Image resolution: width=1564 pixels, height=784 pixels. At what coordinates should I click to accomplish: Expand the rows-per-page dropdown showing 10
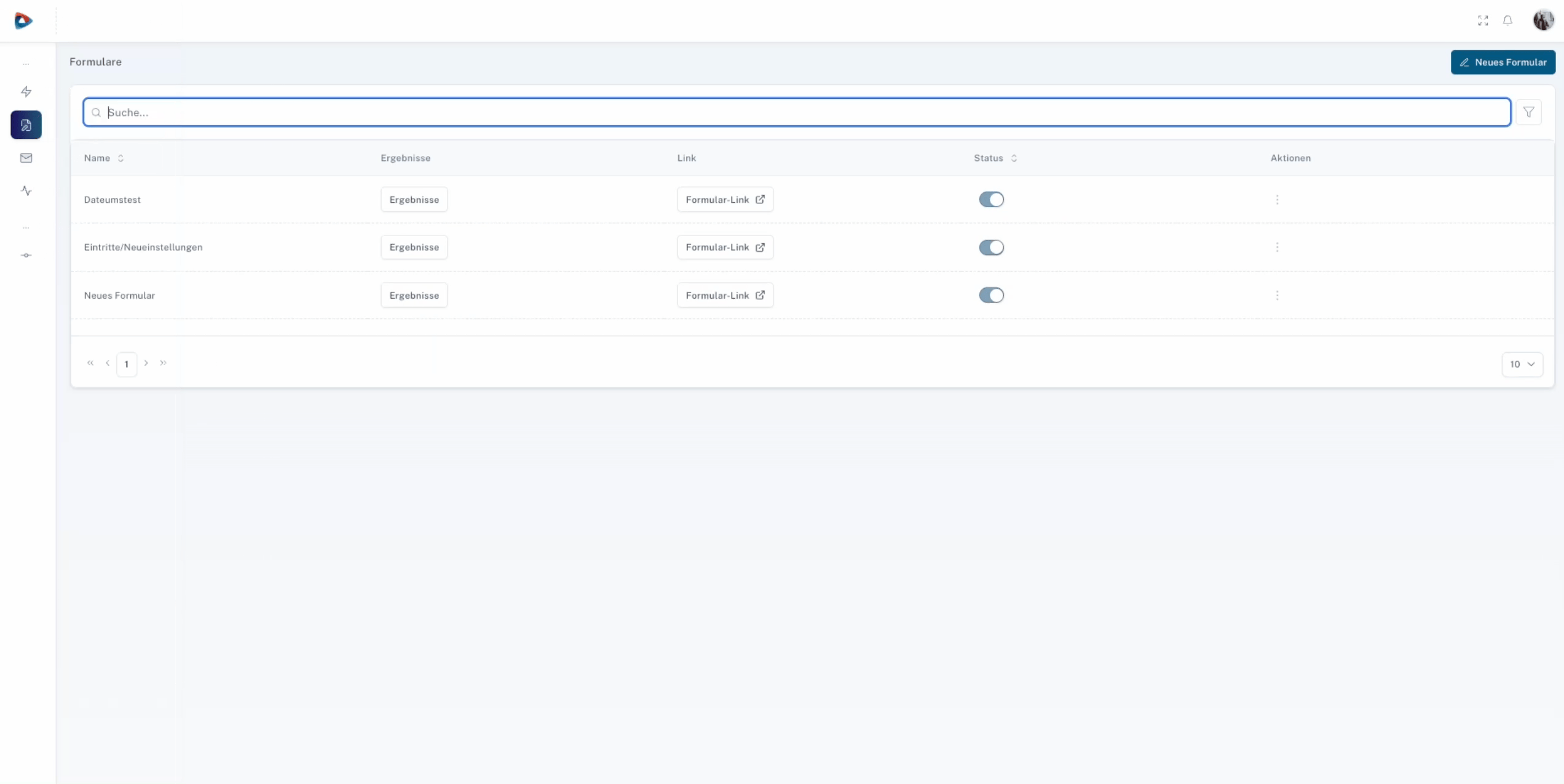click(x=1522, y=364)
